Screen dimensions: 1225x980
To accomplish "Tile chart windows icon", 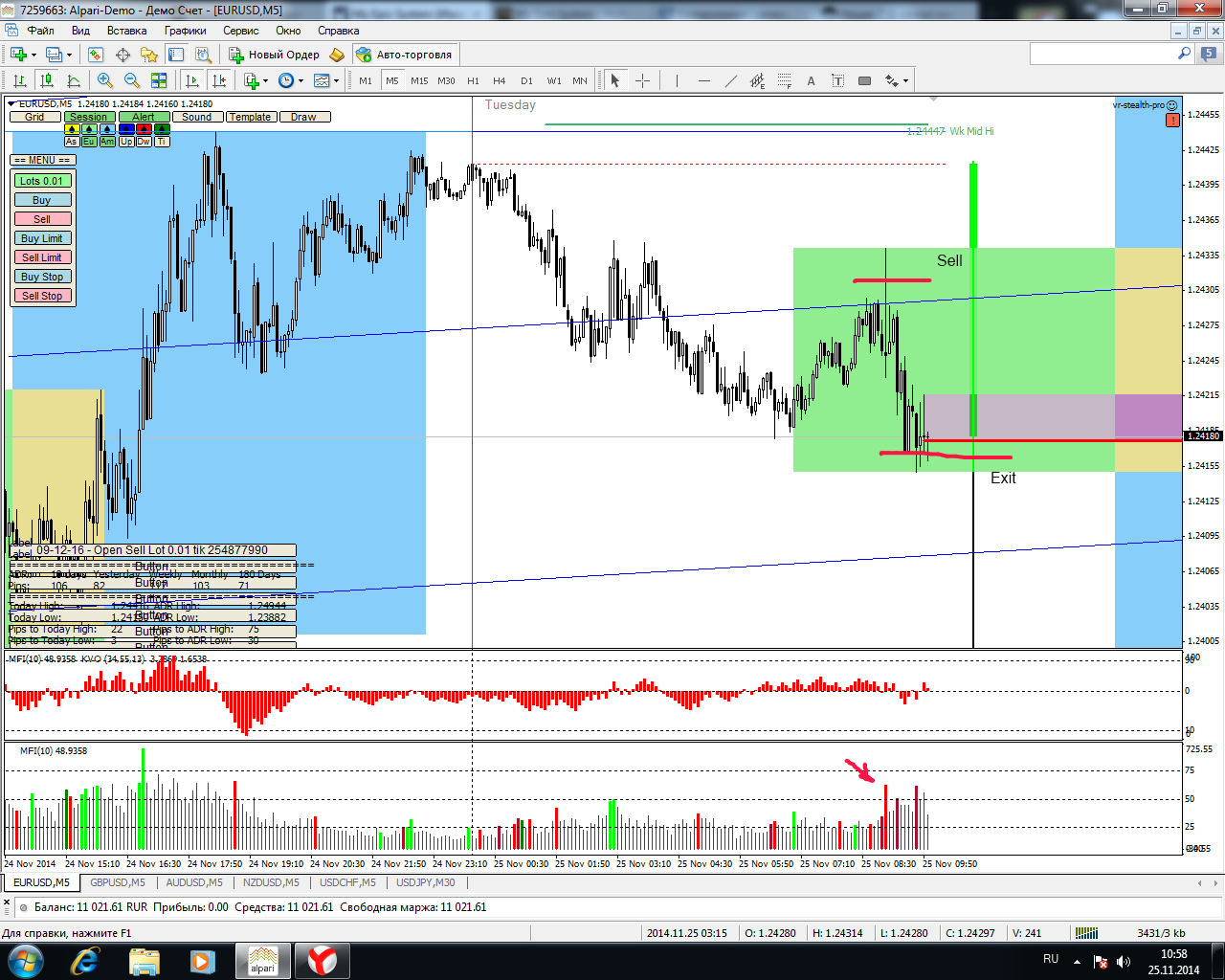I will pyautogui.click(x=159, y=80).
